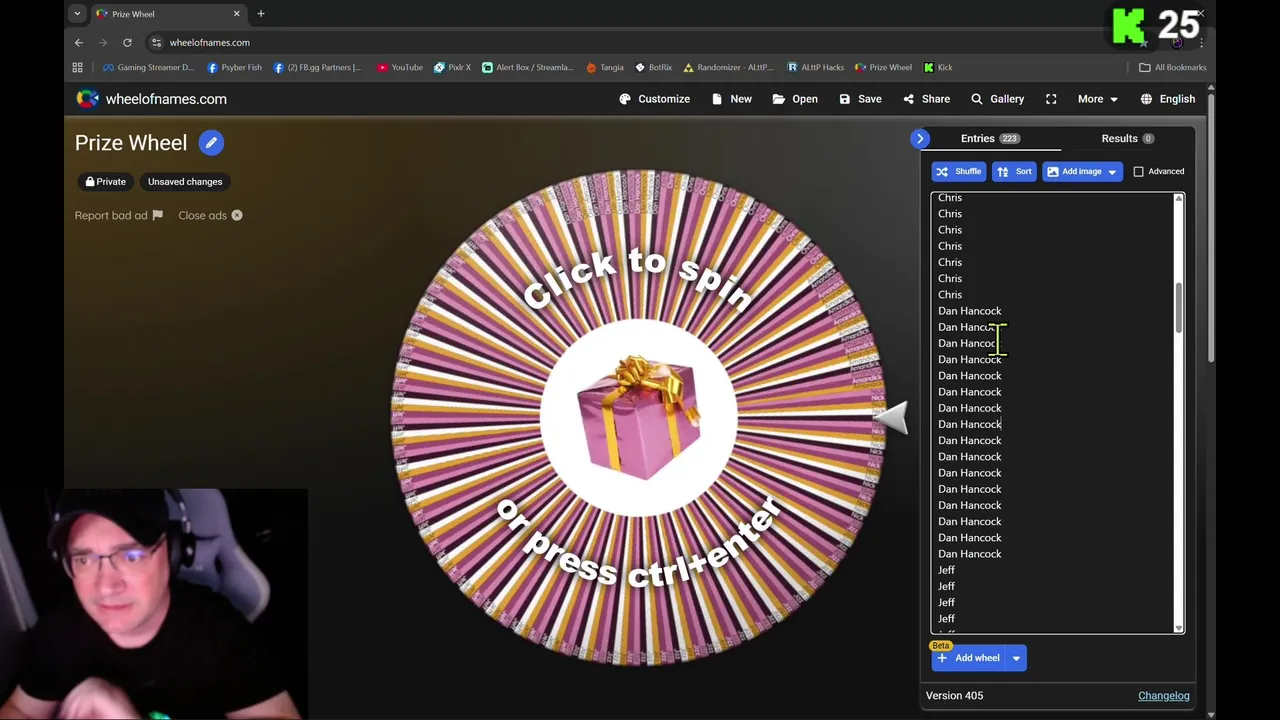
Task: Open Gaming Streamer D... bookmark
Action: 148,68
